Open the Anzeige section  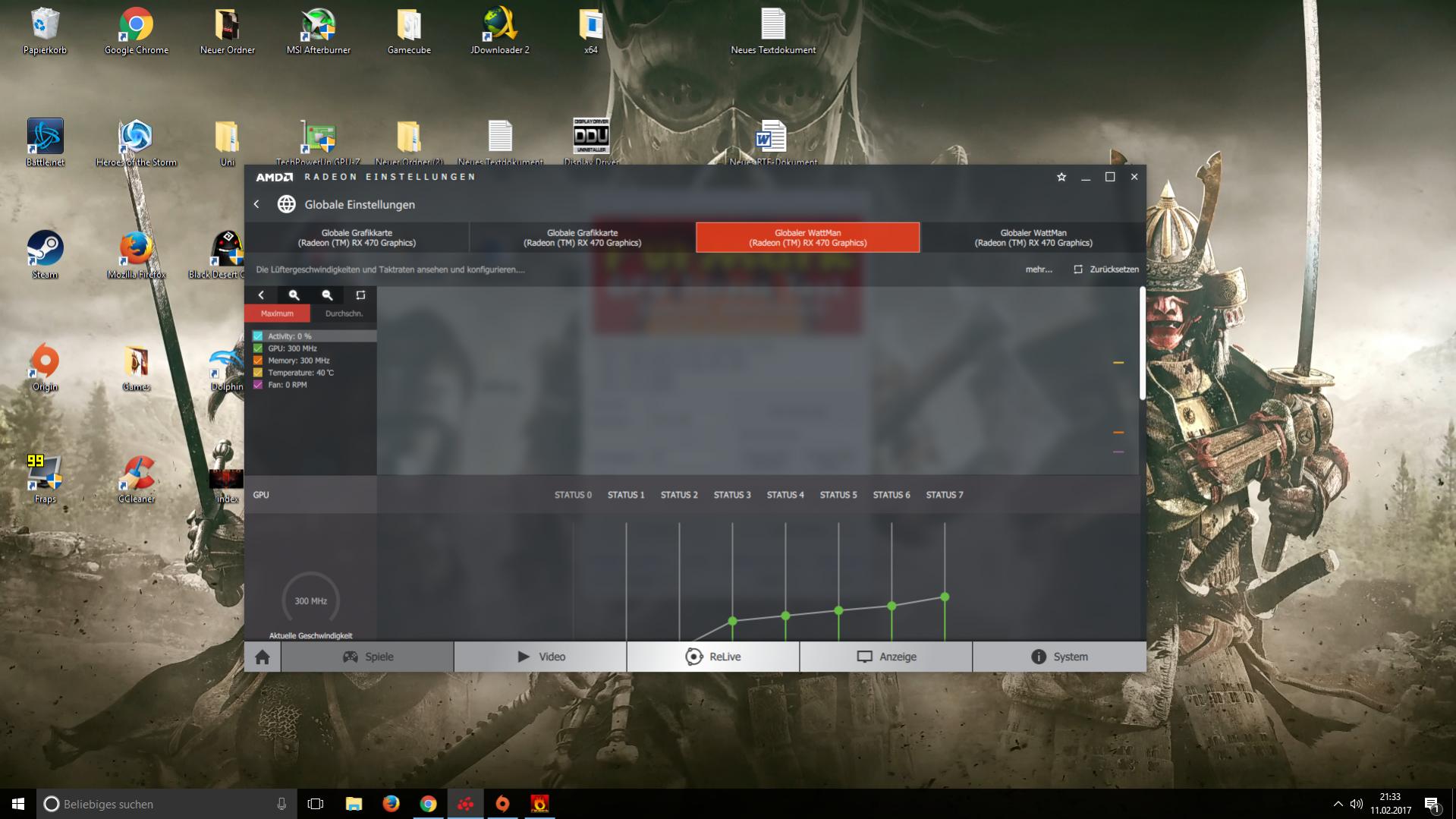[x=886, y=657]
